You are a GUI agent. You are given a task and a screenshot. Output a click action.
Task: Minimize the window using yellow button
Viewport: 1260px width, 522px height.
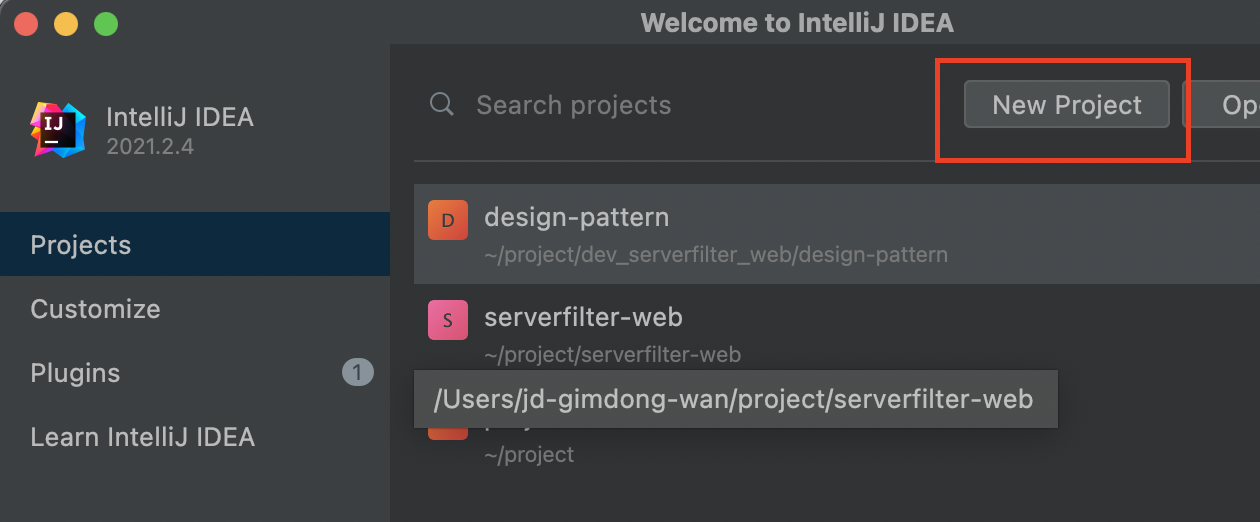point(66,23)
